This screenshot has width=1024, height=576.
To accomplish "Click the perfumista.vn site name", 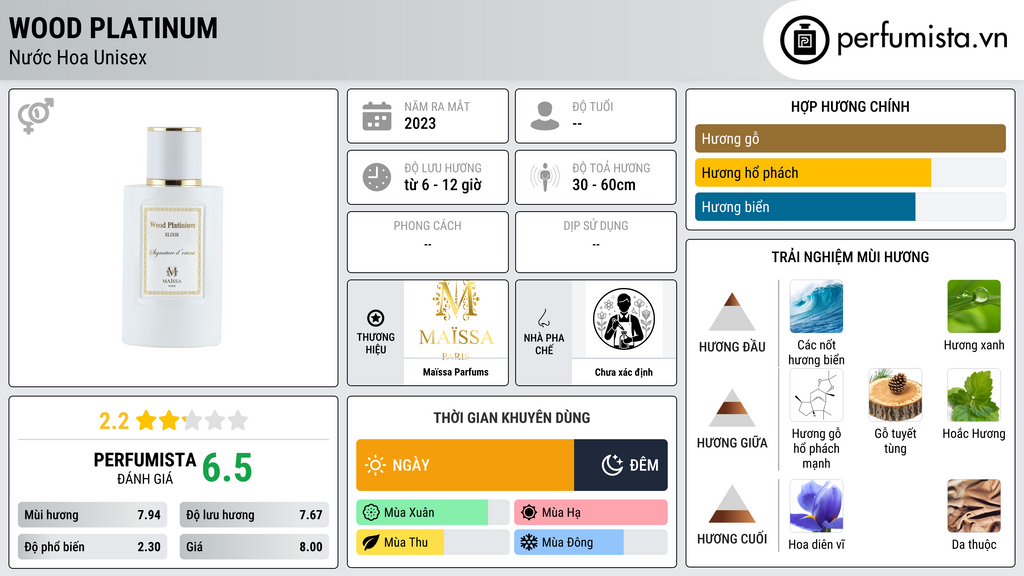I will 922,39.
